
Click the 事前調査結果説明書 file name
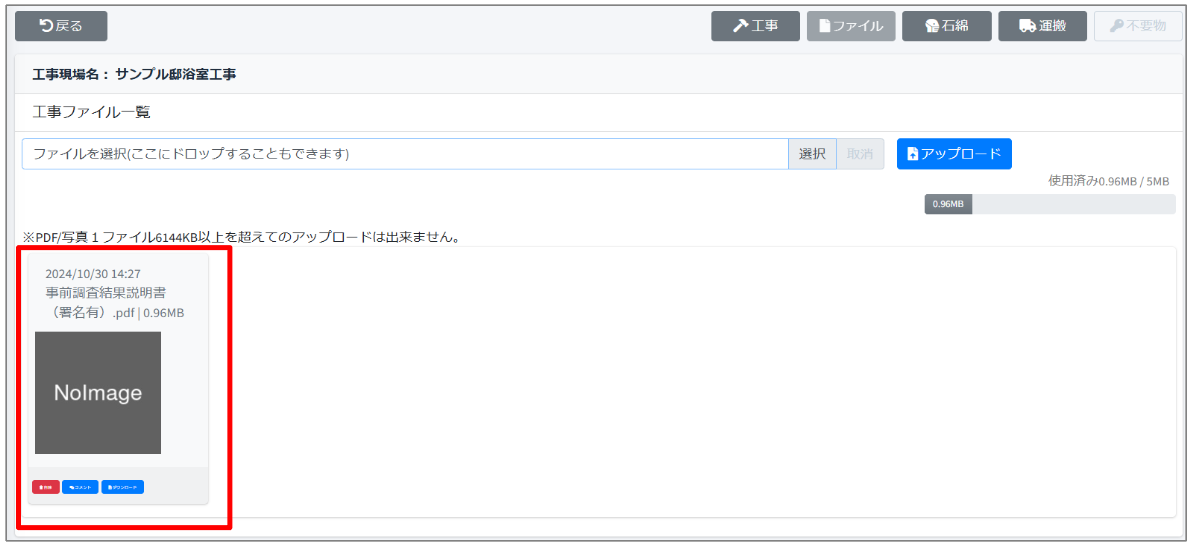point(106,293)
